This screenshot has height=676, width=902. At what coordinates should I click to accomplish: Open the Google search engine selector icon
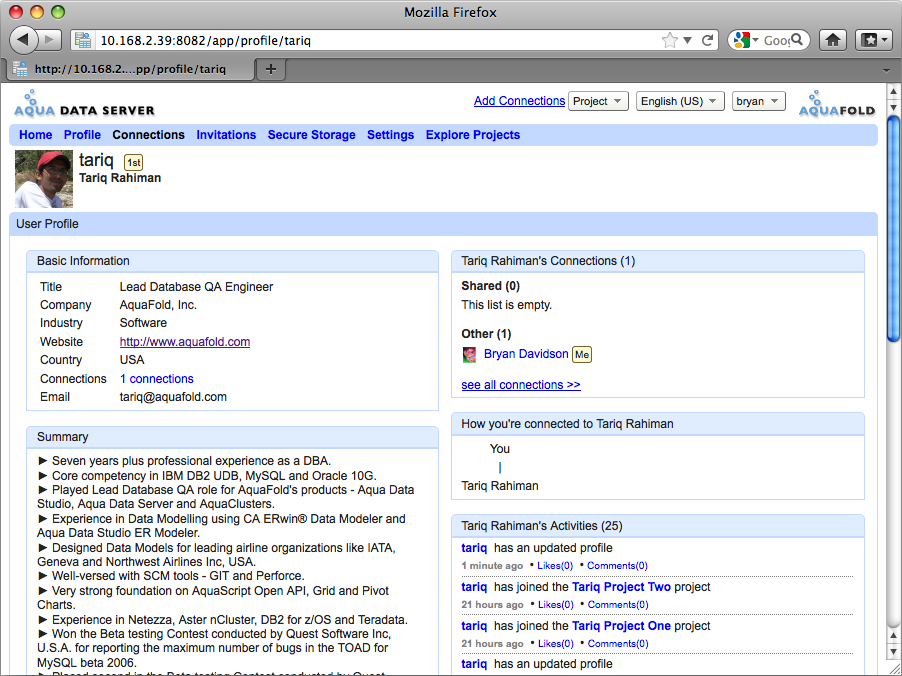coord(746,40)
